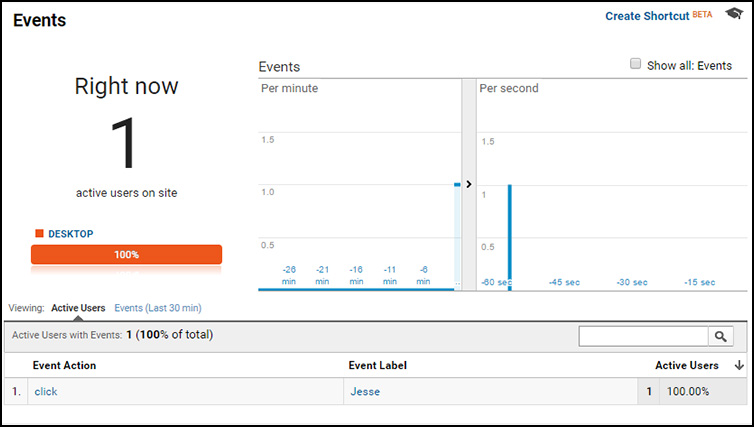The image size is (754, 427).
Task: Click the orange 100% desktop bar
Action: (126, 255)
